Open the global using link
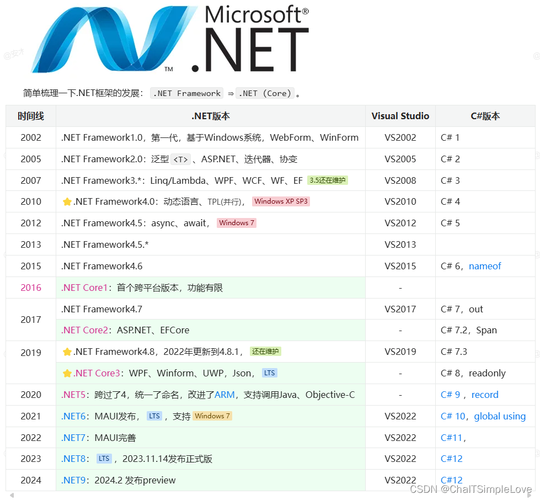540x500 pixels. tap(500, 416)
